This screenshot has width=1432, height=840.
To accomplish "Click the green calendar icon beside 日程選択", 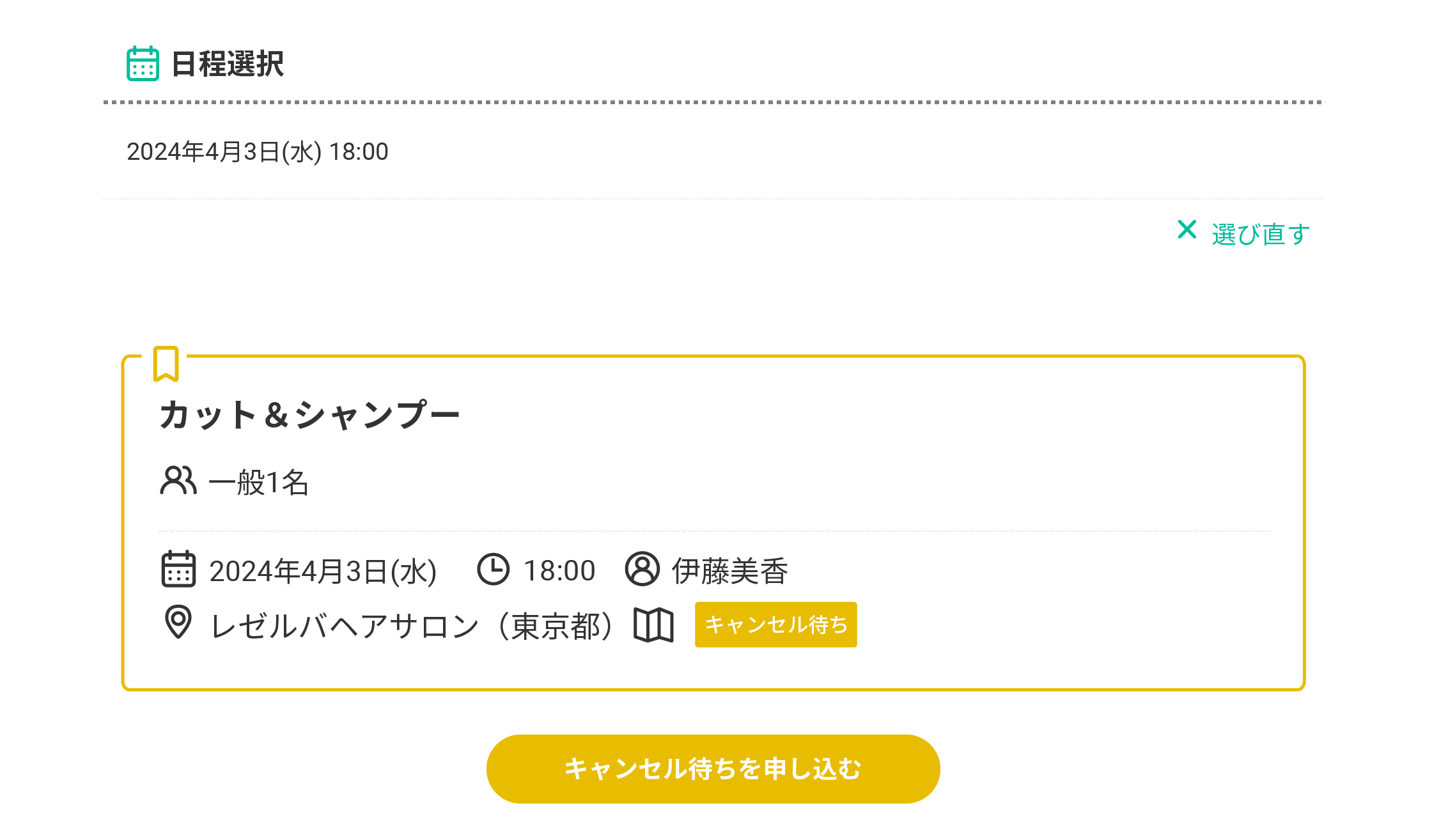I will pyautogui.click(x=143, y=64).
